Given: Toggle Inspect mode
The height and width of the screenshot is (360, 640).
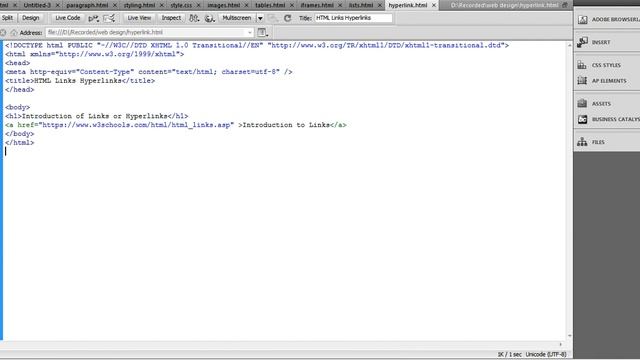Looking at the screenshot, I should (x=171, y=18).
